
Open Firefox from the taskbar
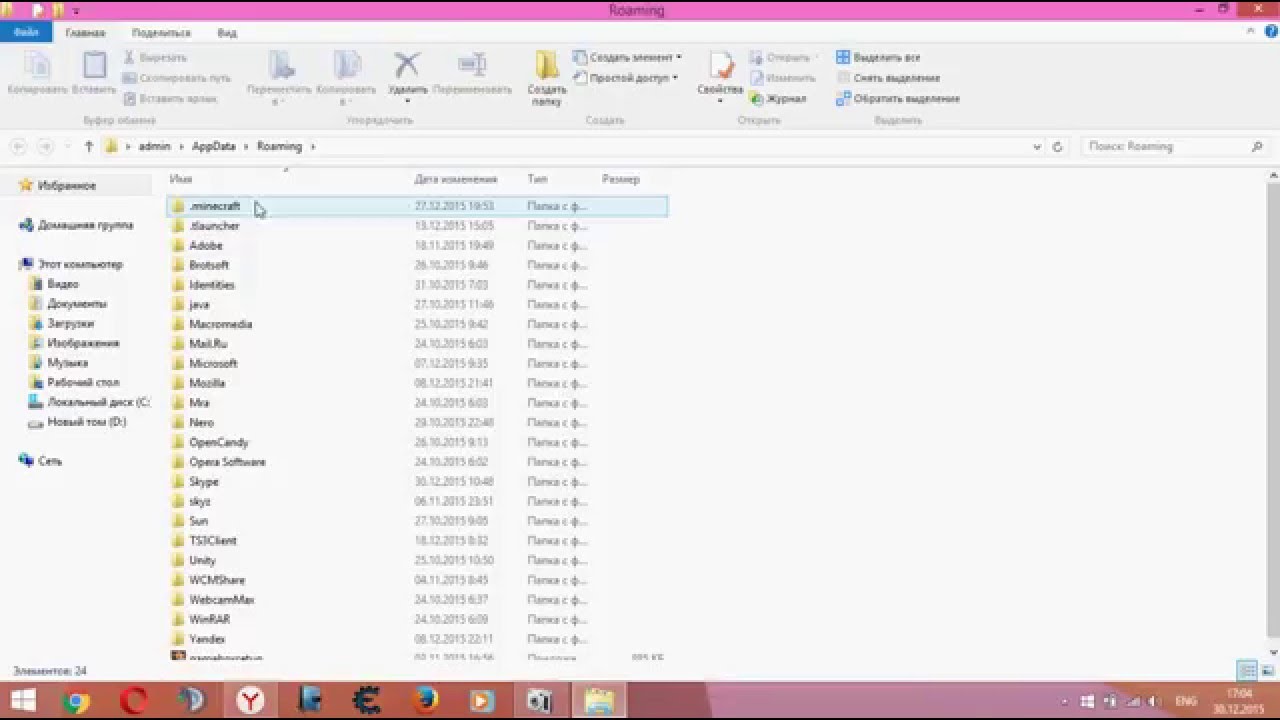[x=425, y=701]
